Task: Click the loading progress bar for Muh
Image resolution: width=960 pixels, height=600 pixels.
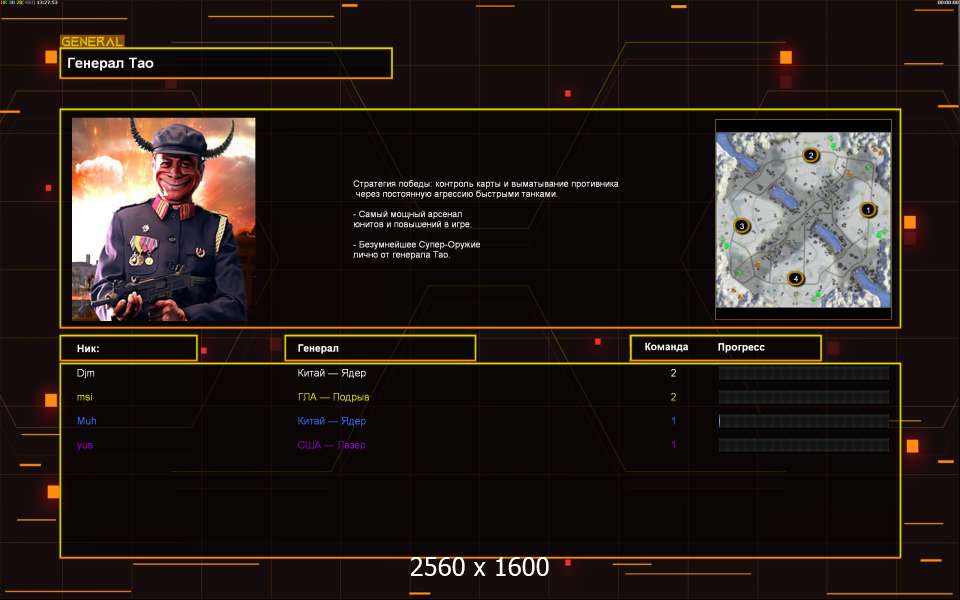Action: pos(804,421)
